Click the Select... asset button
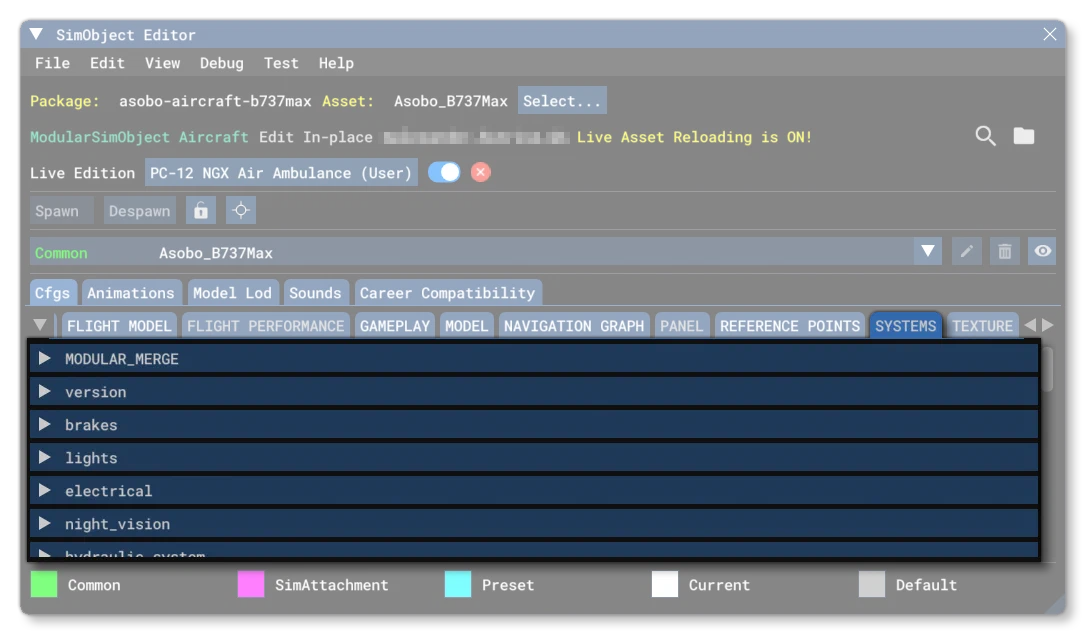The width and height of the screenshot is (1086, 635). click(x=562, y=100)
